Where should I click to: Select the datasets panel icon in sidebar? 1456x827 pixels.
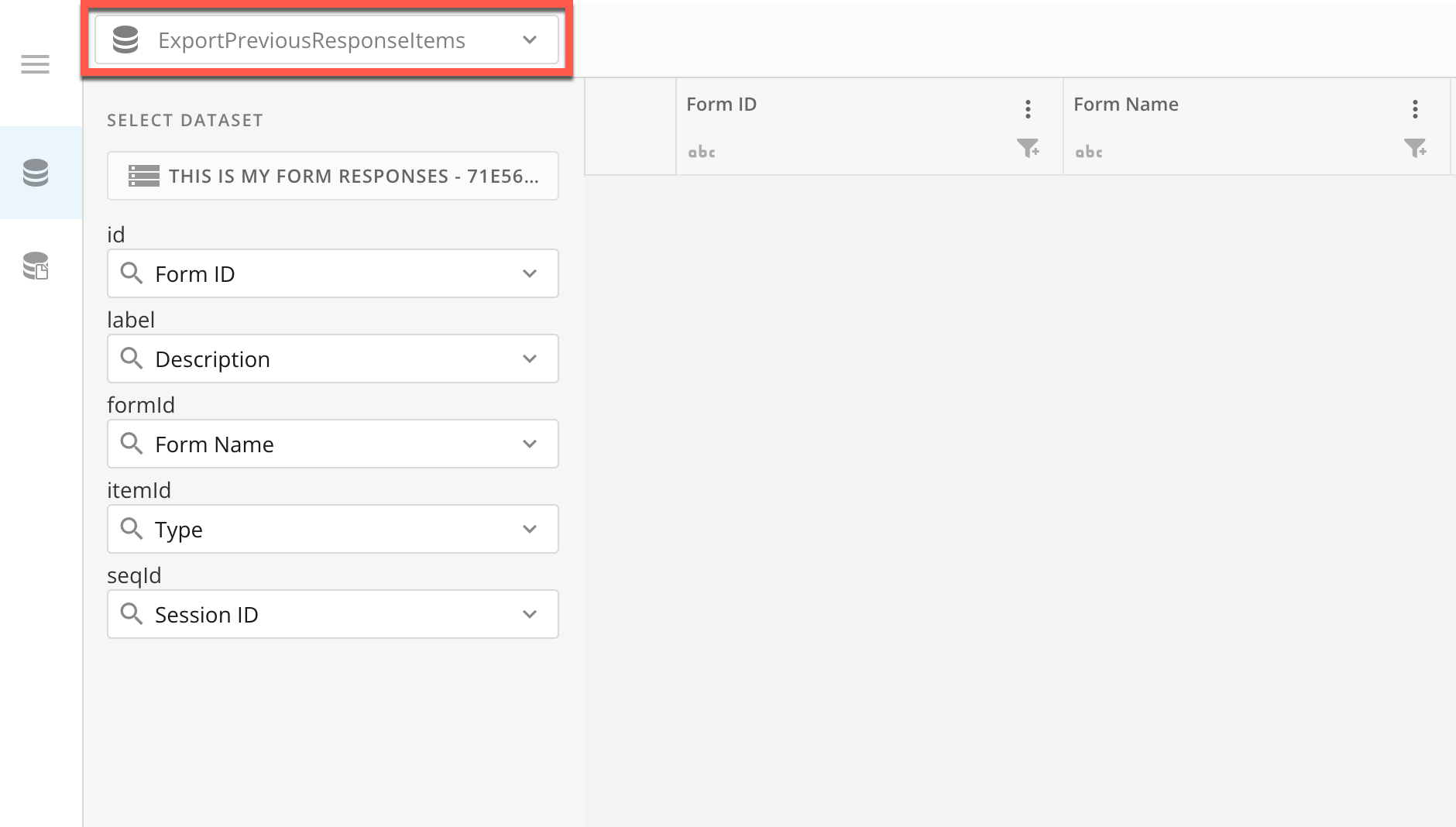tap(34, 172)
